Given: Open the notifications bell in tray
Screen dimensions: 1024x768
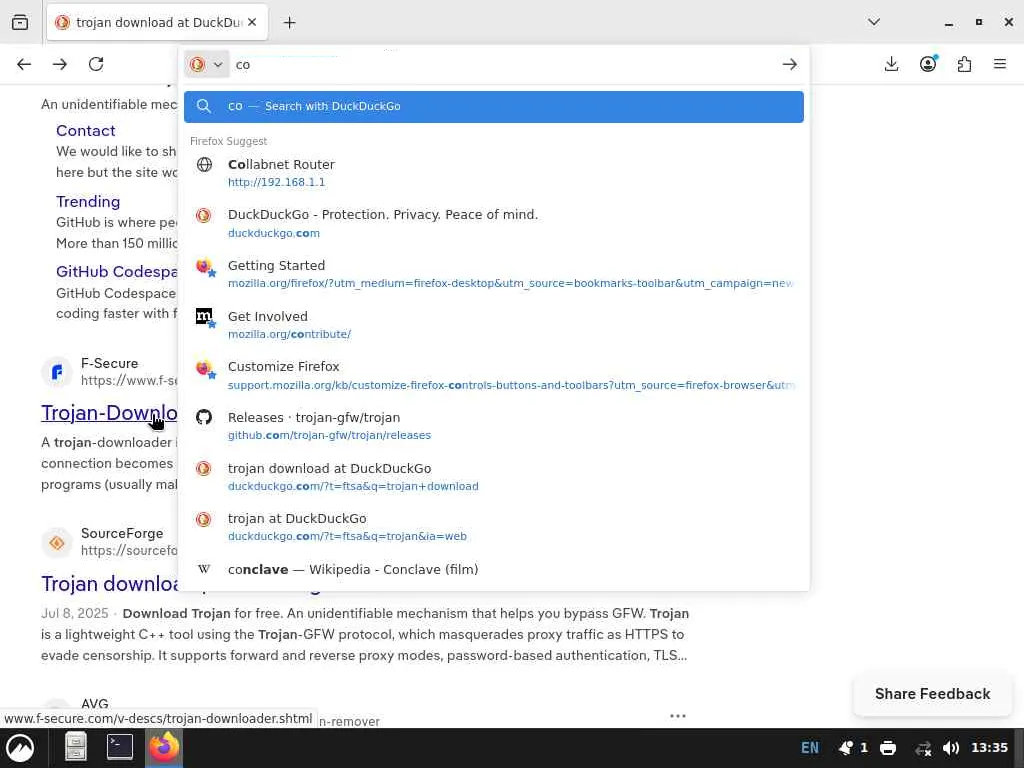Looking at the screenshot, I should [x=846, y=748].
